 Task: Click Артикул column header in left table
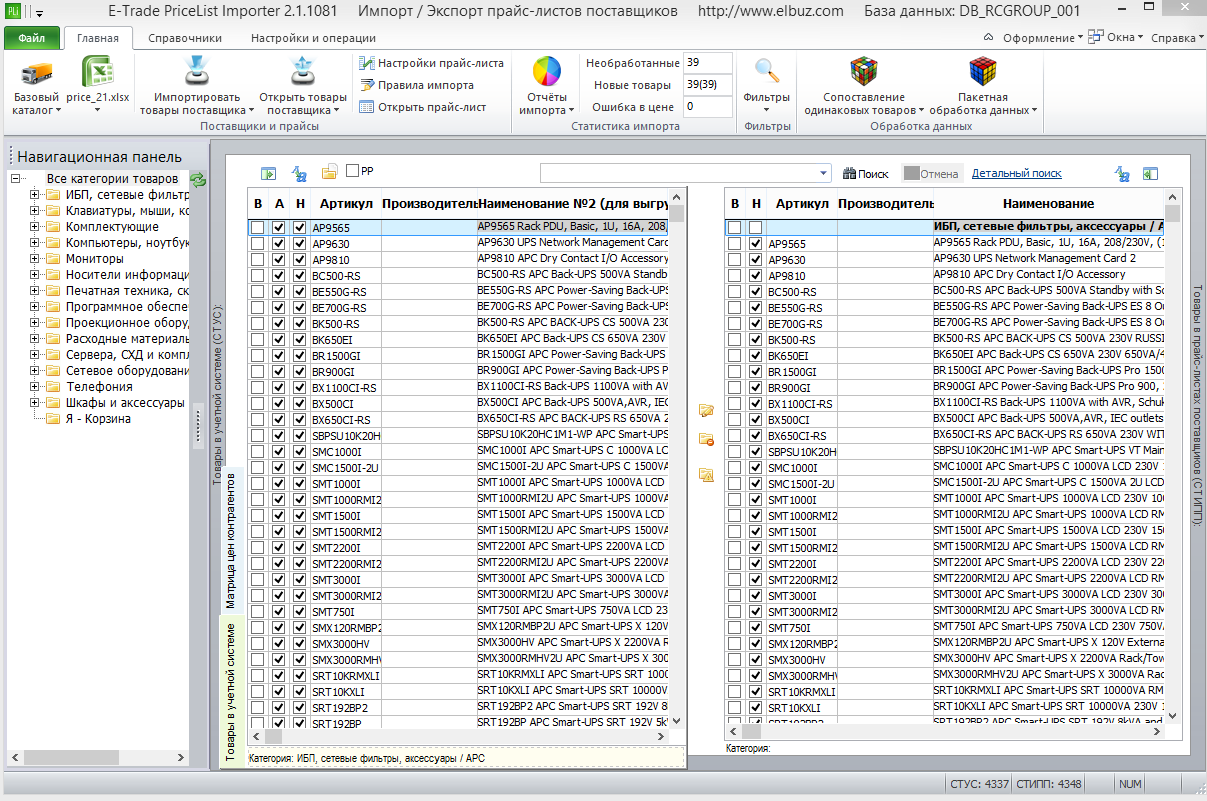pos(345,203)
